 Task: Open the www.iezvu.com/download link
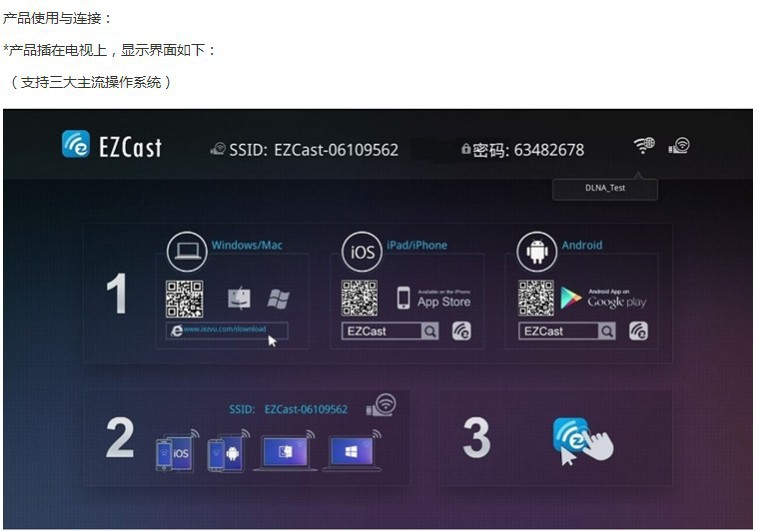[x=229, y=330]
